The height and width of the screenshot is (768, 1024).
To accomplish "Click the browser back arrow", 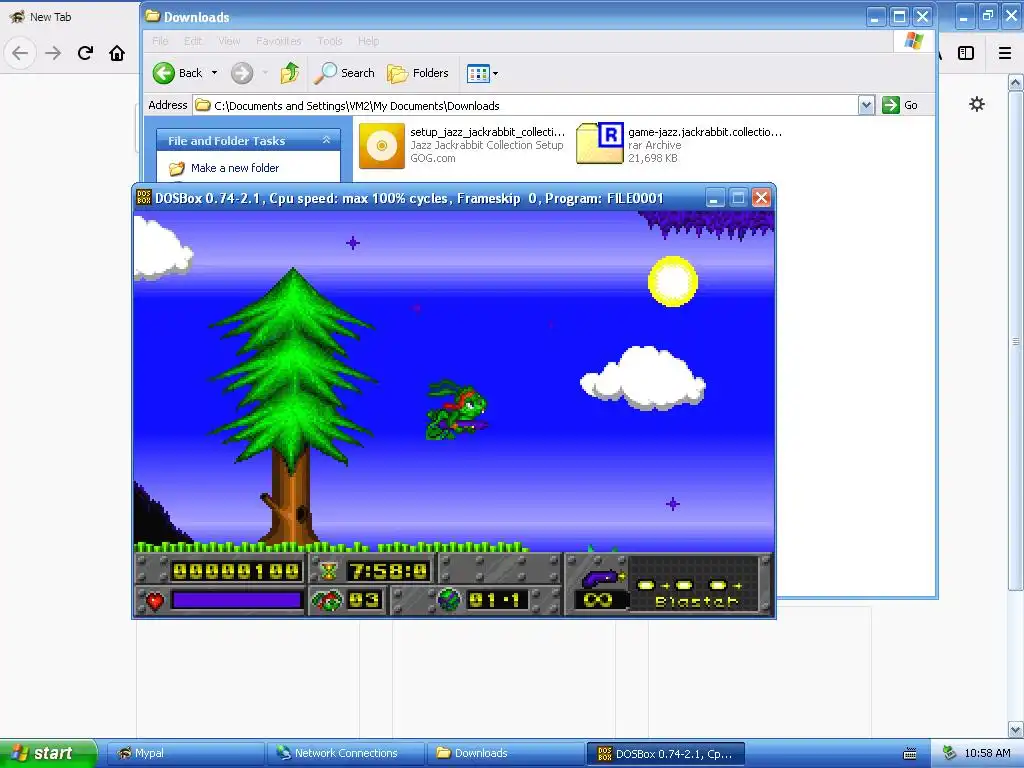I will click(x=20, y=53).
